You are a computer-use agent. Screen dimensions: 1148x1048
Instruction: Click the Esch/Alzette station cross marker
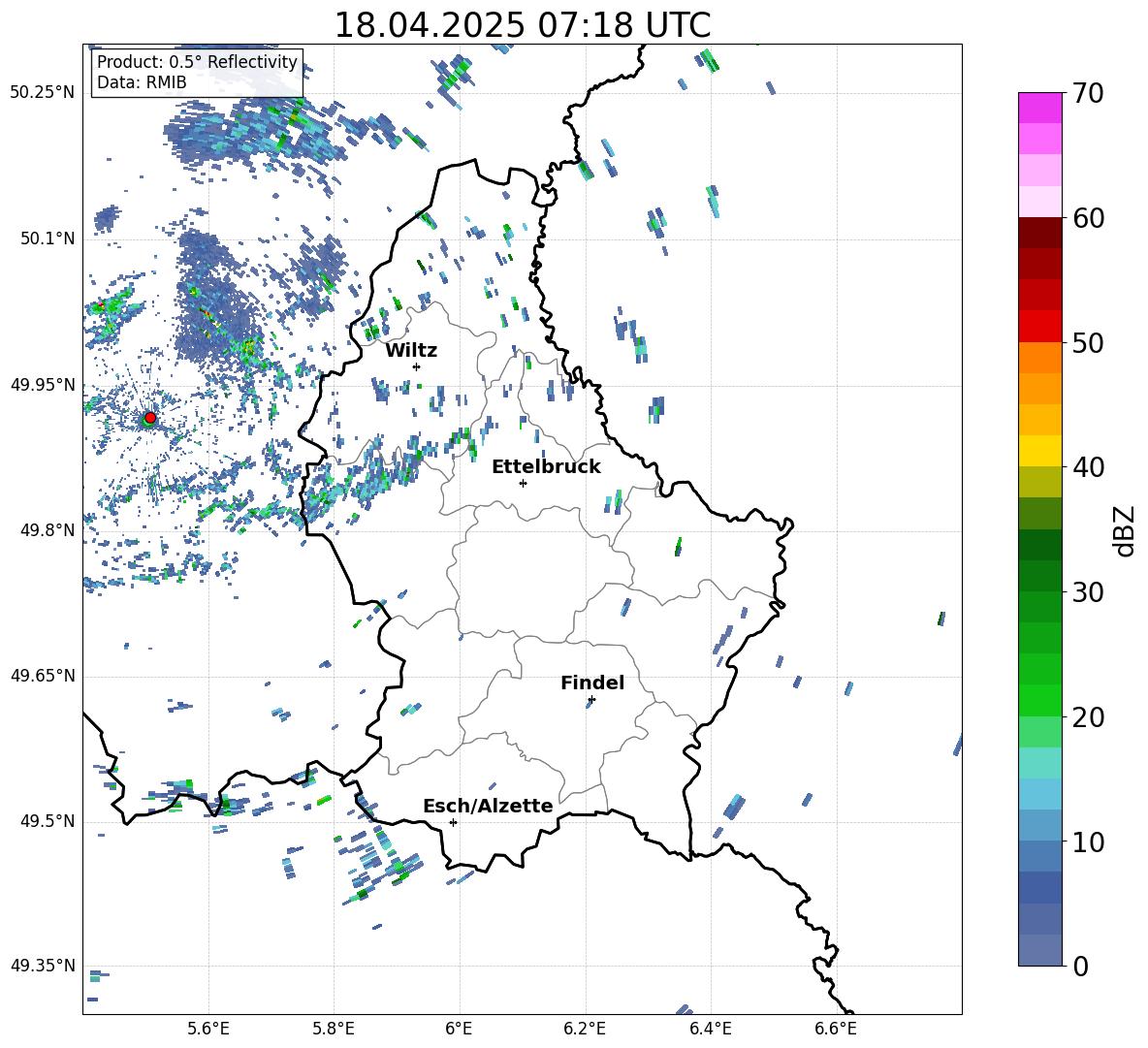click(x=453, y=822)
